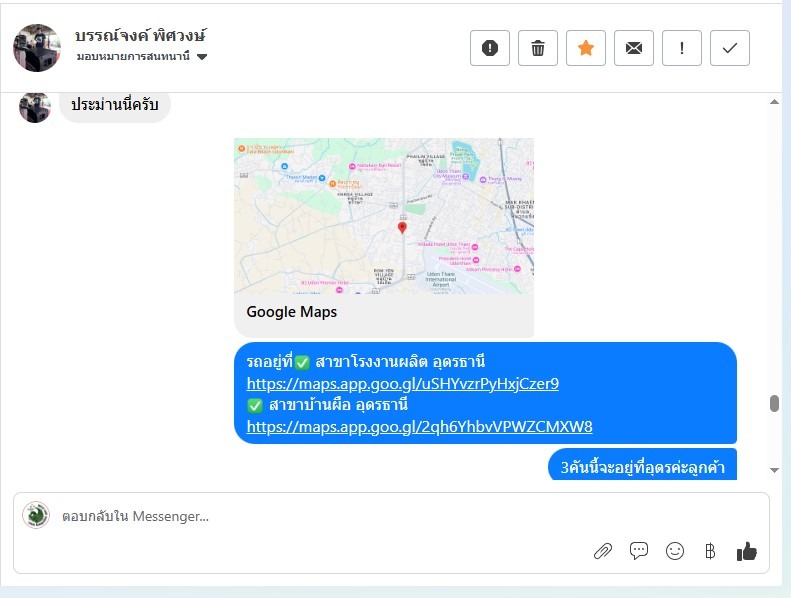Image resolution: width=791 pixels, height=598 pixels.
Task: Open saved replies speech bubble icon
Action: [639, 551]
